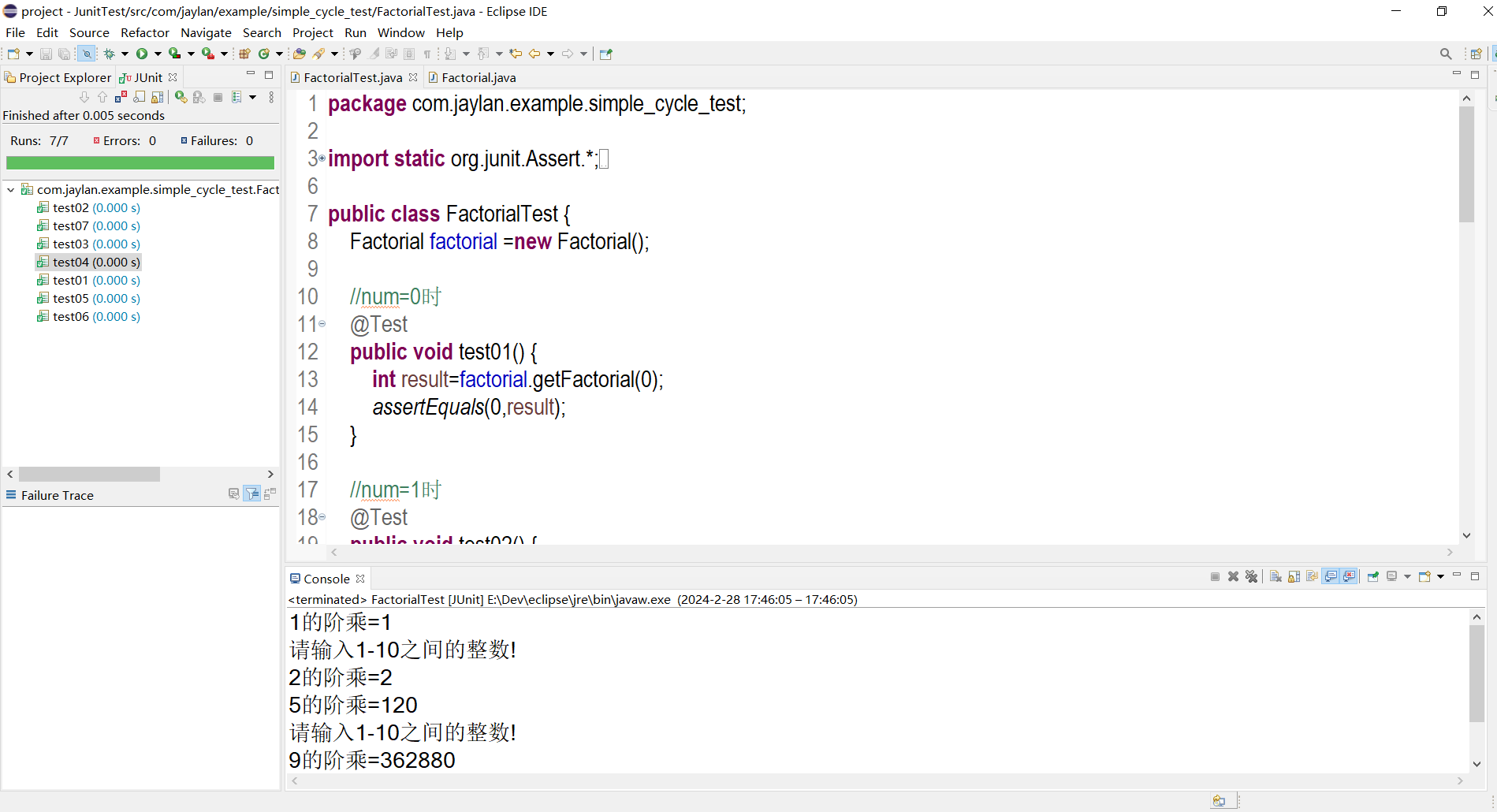Toggle Word Wrap in Console toolbar
1497x812 pixels.
(1312, 576)
